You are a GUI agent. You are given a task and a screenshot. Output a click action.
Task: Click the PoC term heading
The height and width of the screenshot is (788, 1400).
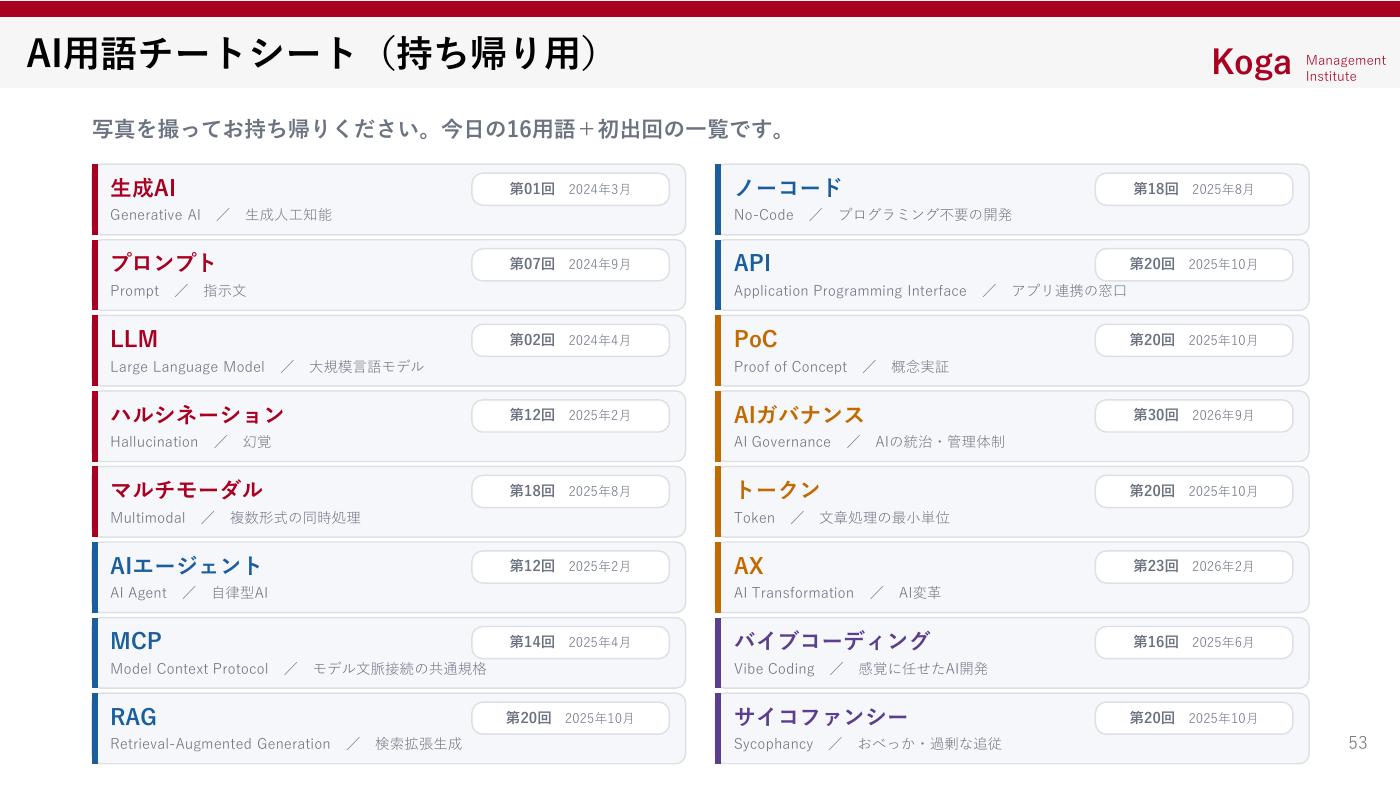(755, 339)
